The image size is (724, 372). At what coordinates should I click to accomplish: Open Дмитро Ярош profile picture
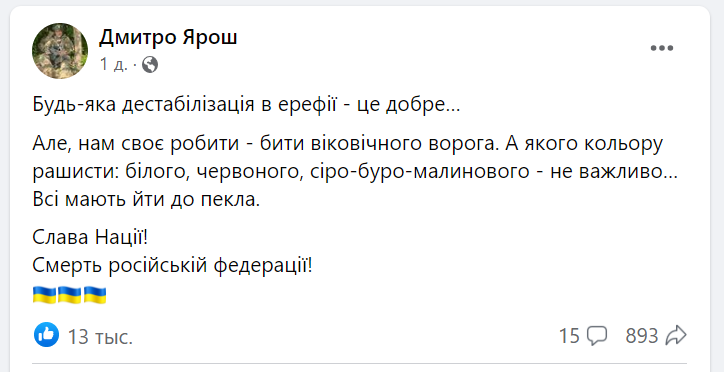pos(60,51)
